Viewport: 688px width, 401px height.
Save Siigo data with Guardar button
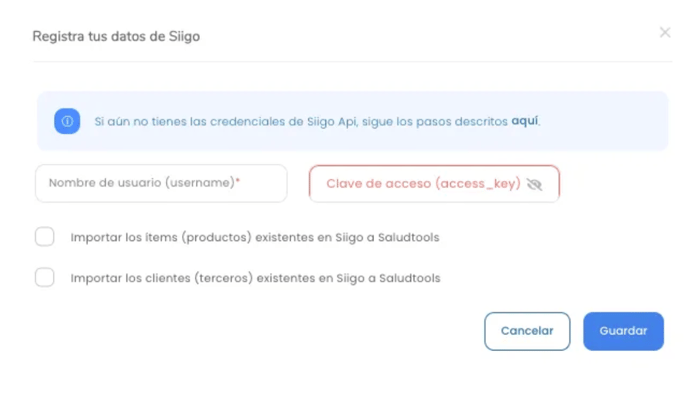[x=623, y=331]
